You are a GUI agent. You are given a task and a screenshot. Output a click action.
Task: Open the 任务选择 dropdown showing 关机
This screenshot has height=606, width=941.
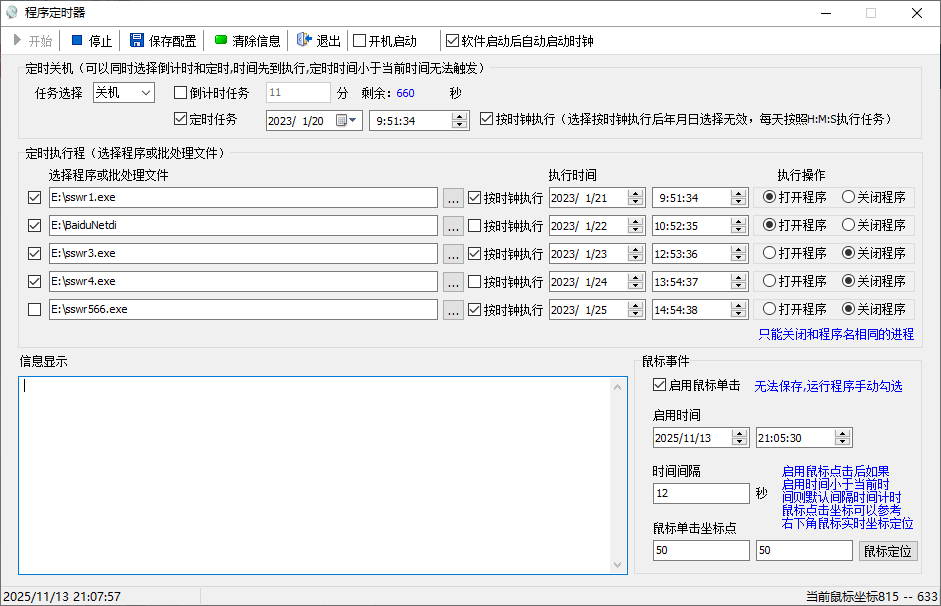point(123,91)
